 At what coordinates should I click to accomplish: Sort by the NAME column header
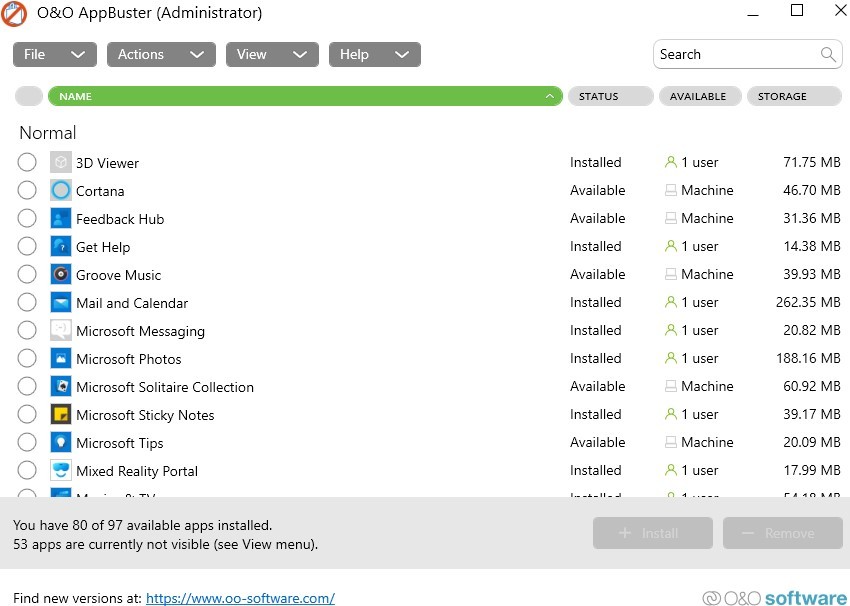point(305,96)
